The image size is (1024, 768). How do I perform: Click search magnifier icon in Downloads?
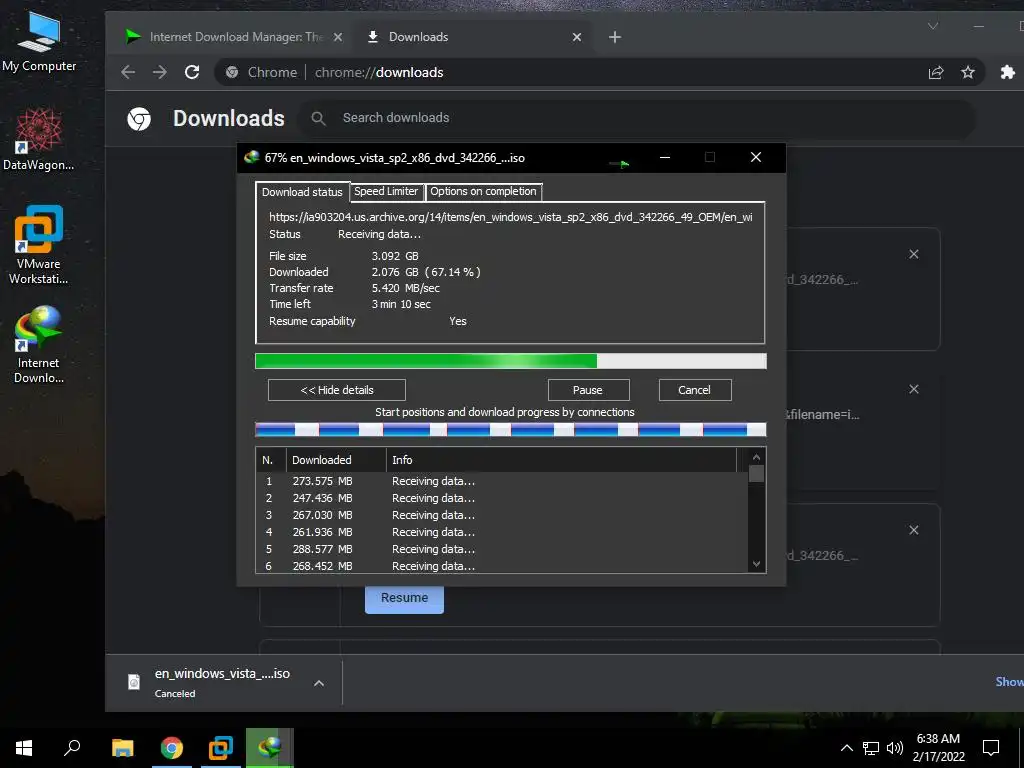(x=318, y=118)
